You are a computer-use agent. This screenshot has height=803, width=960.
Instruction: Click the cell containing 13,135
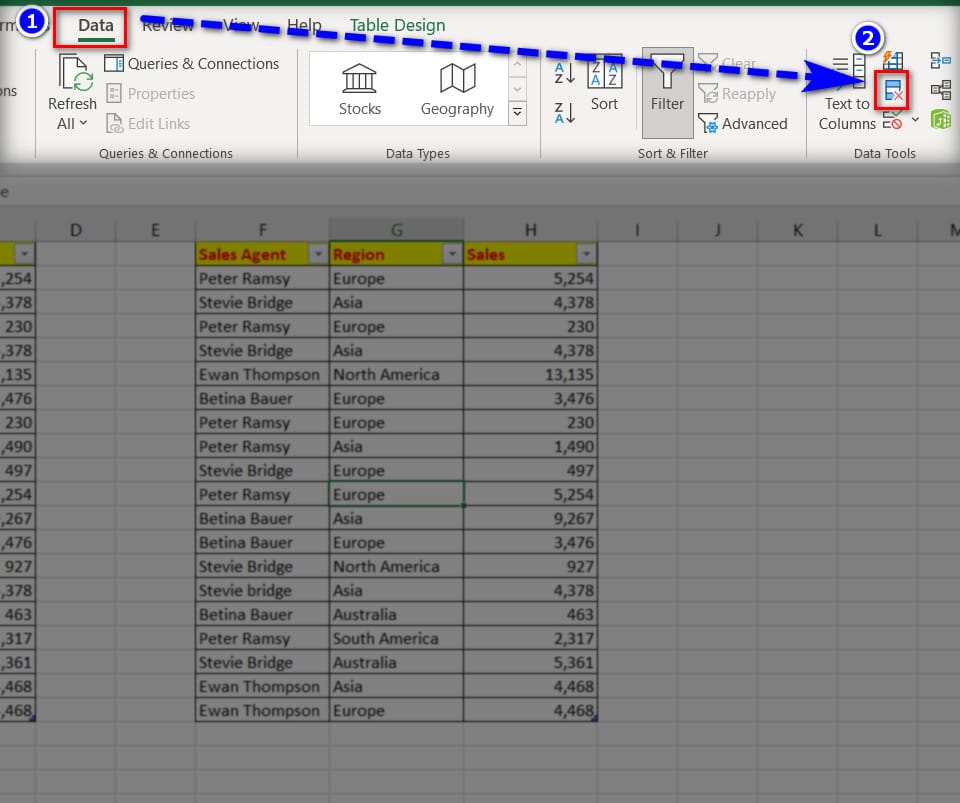(530, 374)
